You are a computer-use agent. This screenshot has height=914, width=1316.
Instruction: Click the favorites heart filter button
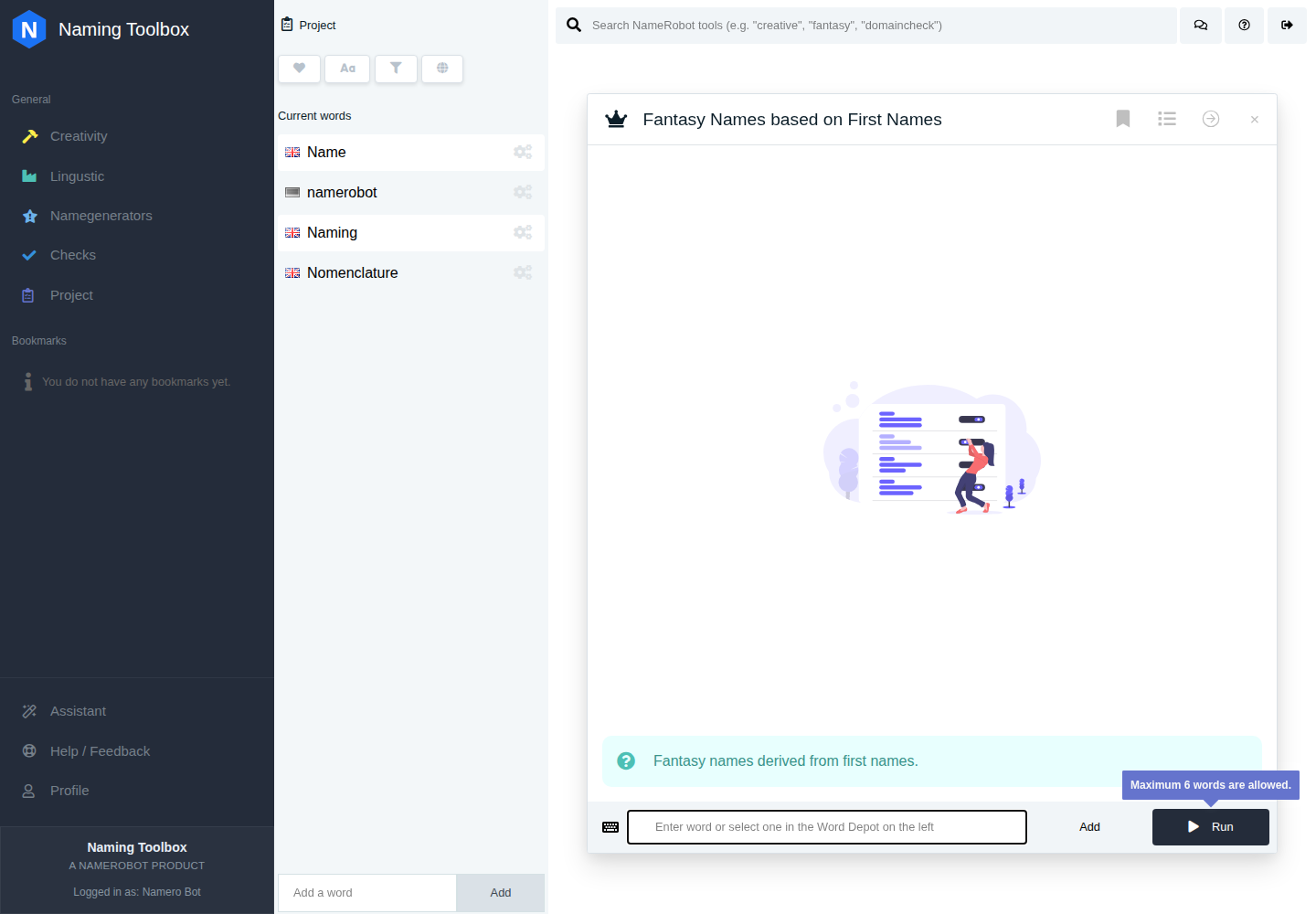coord(299,69)
